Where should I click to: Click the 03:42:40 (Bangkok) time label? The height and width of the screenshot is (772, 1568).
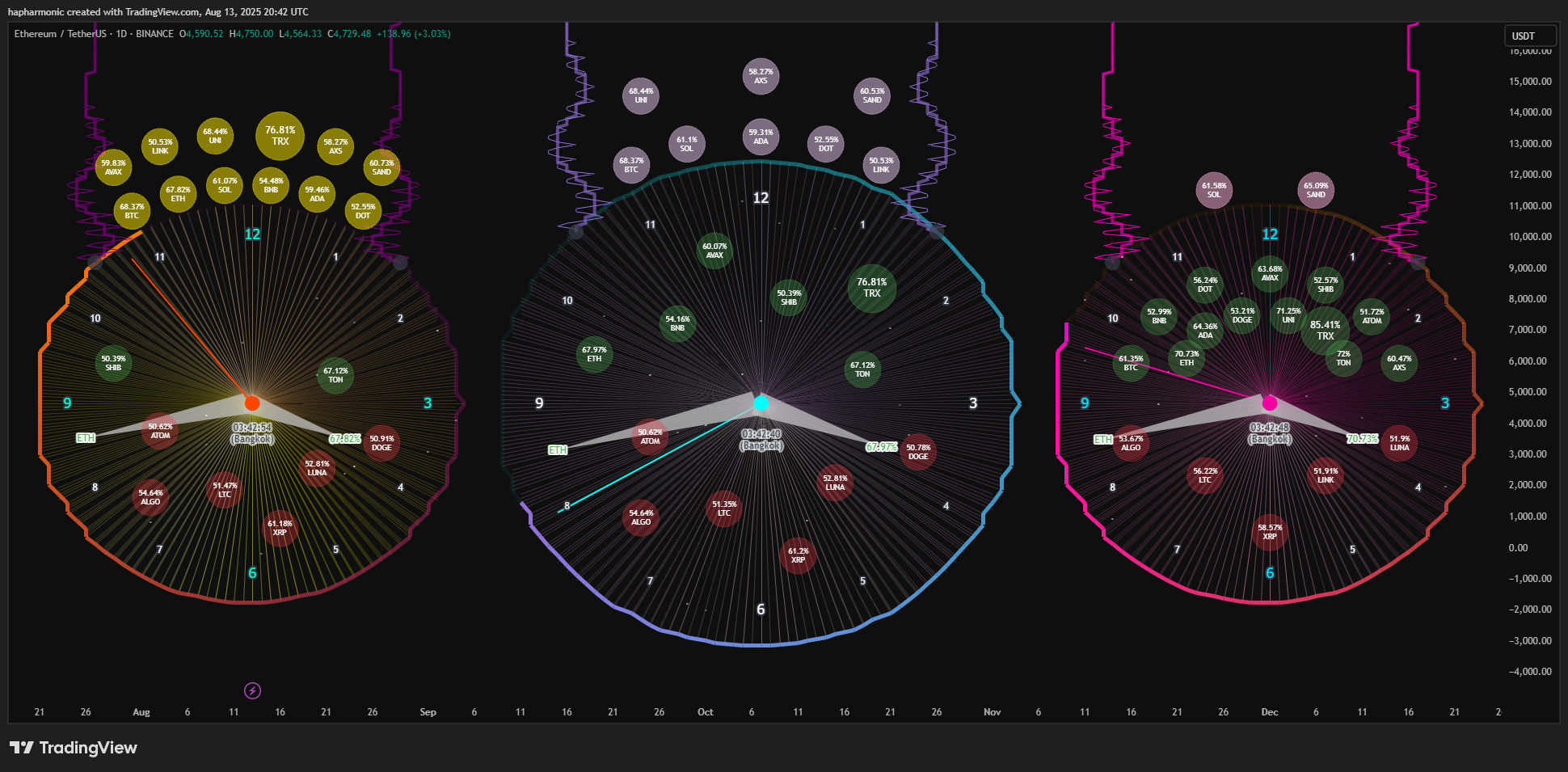(761, 439)
